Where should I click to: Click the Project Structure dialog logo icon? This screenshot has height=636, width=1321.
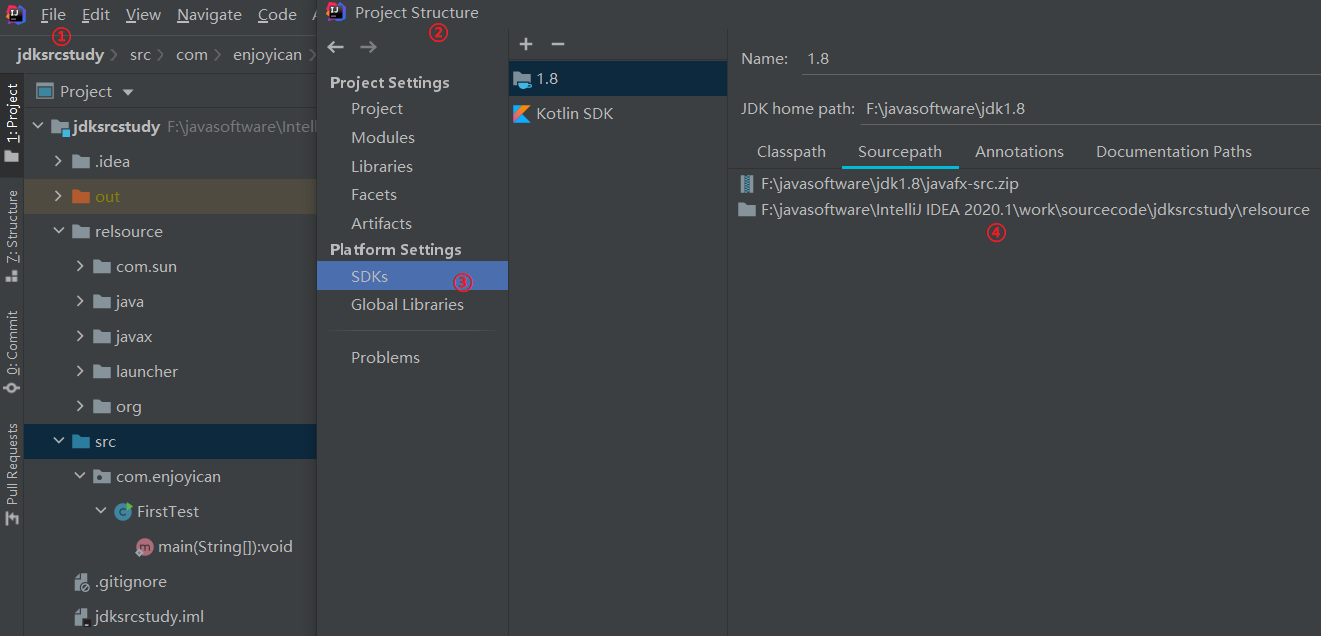coord(336,13)
